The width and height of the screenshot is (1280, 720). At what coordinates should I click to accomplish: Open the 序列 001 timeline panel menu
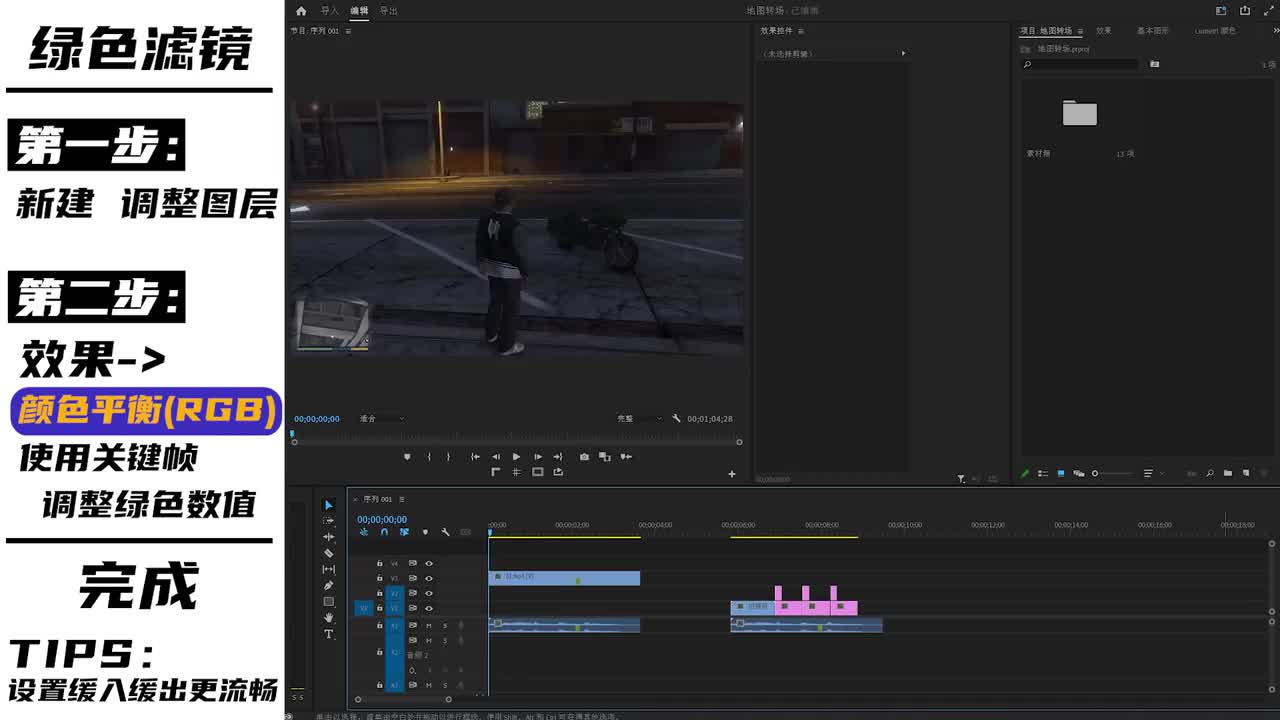click(x=402, y=499)
